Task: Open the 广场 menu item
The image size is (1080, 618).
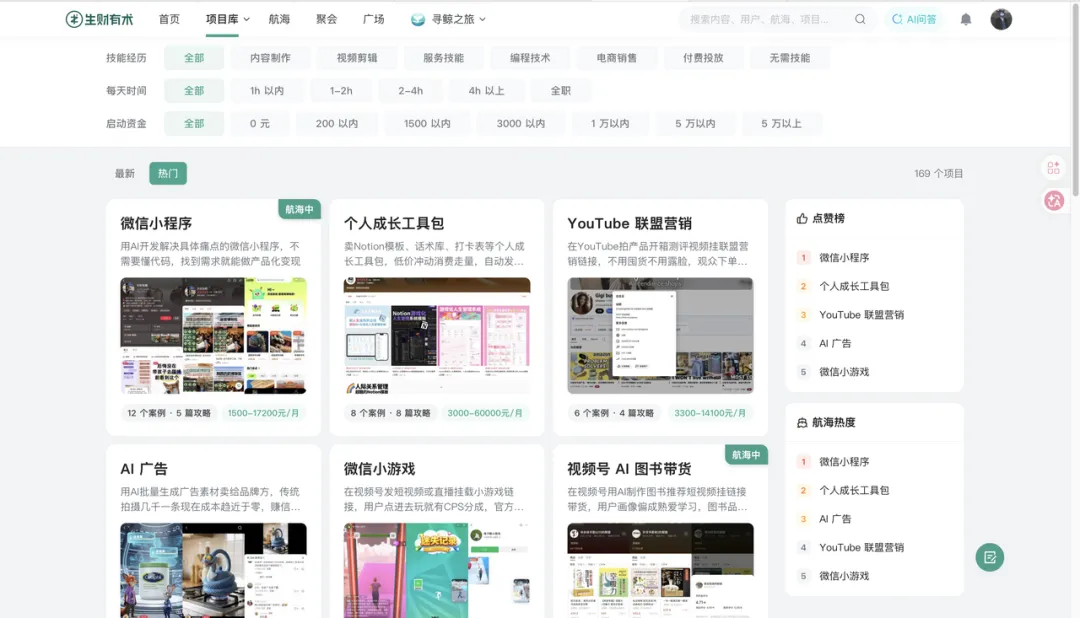Action: pos(373,19)
